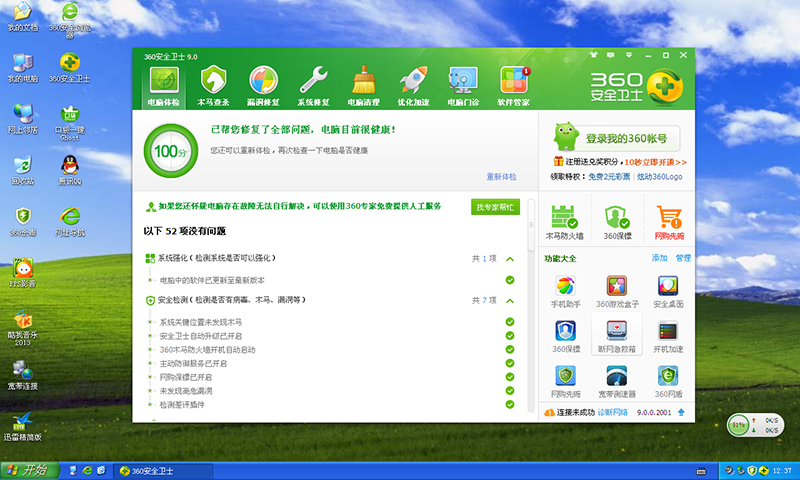800x480 pixels.
Task: Launch 优化加速 rocket icon
Action: tap(414, 85)
